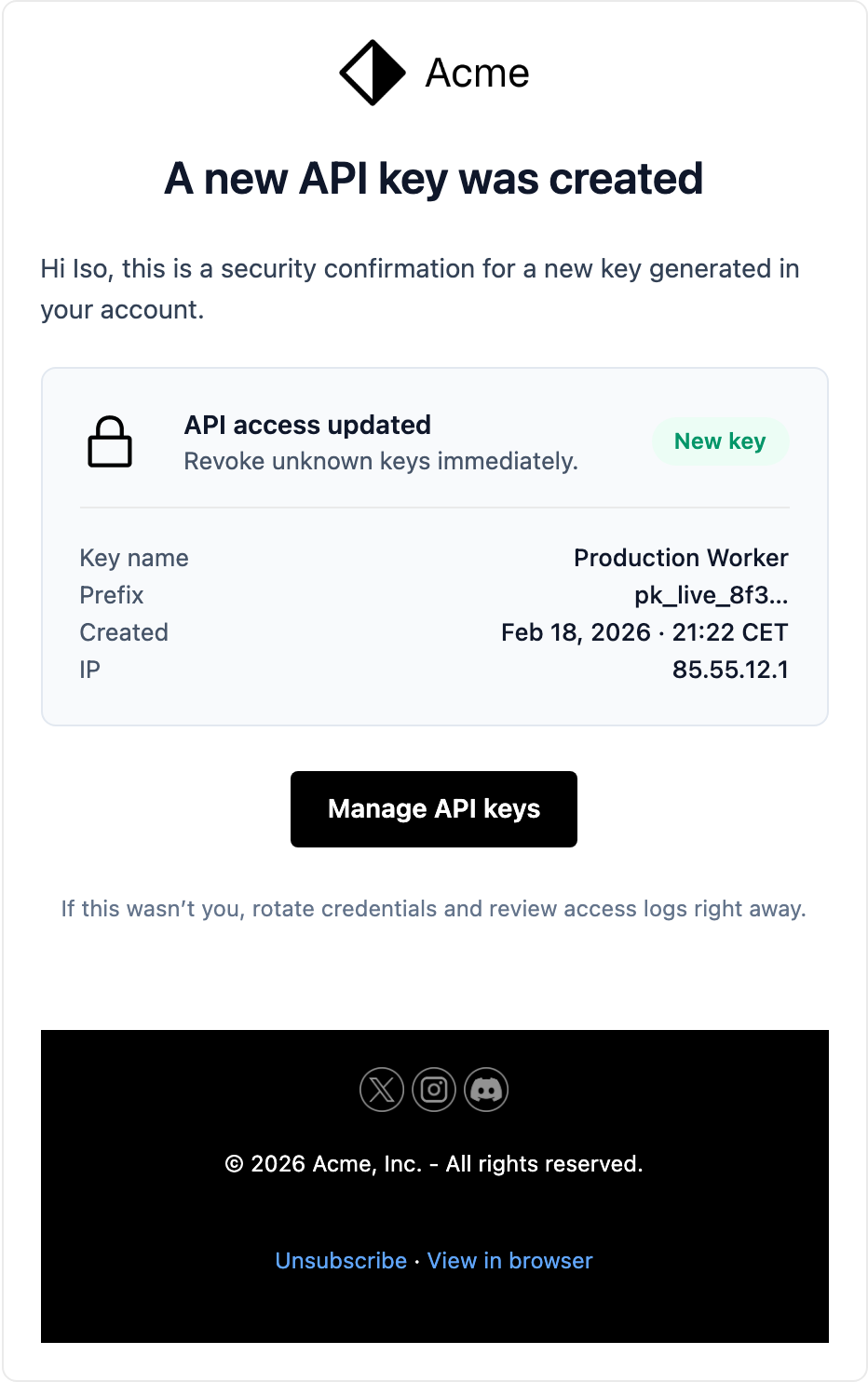Click the arrow shape inside the Acme logo
Image resolution: width=868 pixels, height=1382 pixels.
click(x=371, y=73)
